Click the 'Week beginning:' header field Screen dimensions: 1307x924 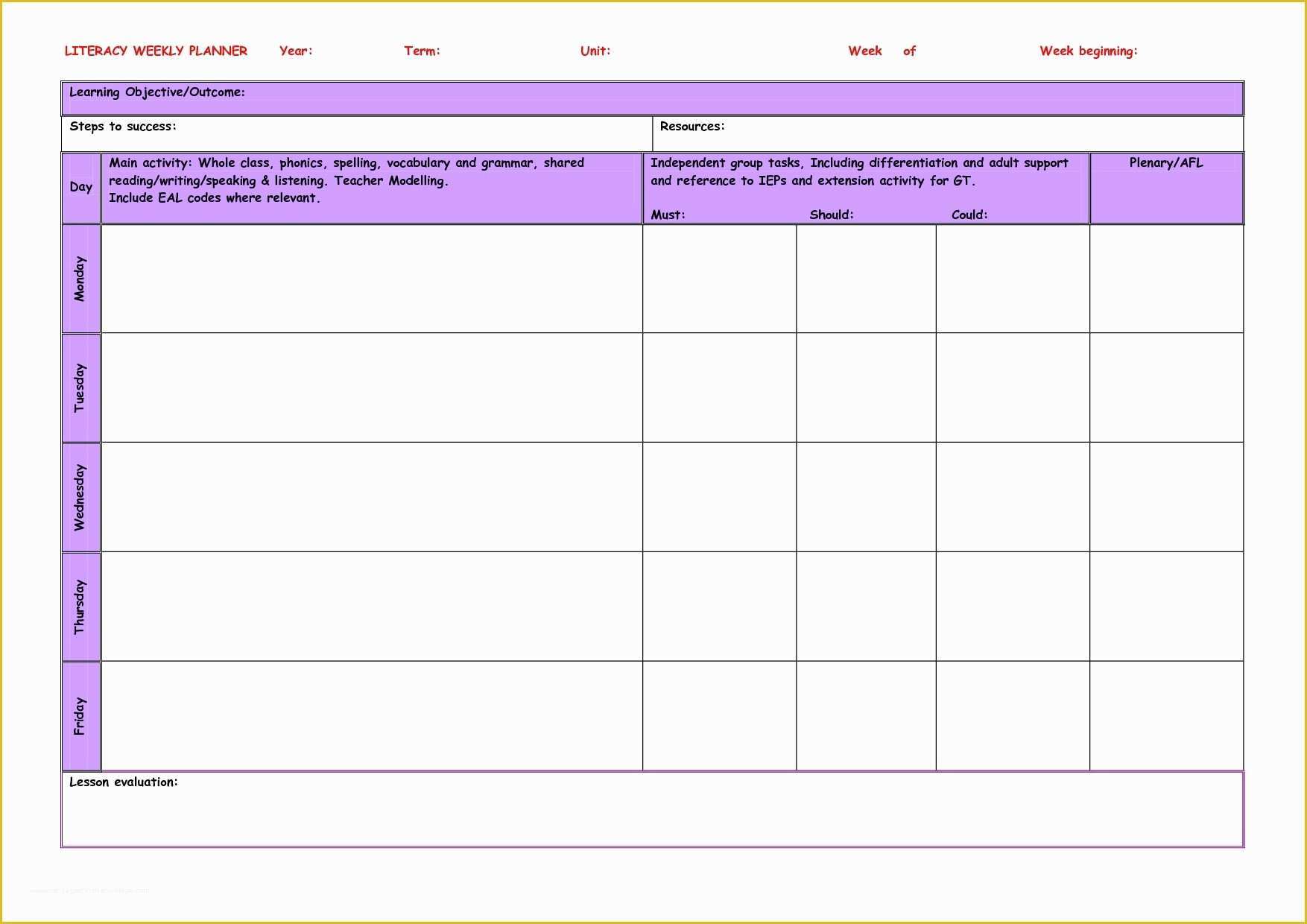coord(1089,51)
